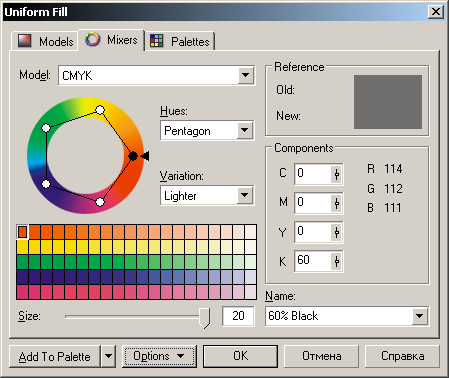Click the Size slider thumb
Image resolution: width=449 pixels, height=378 pixels.
(x=204, y=318)
